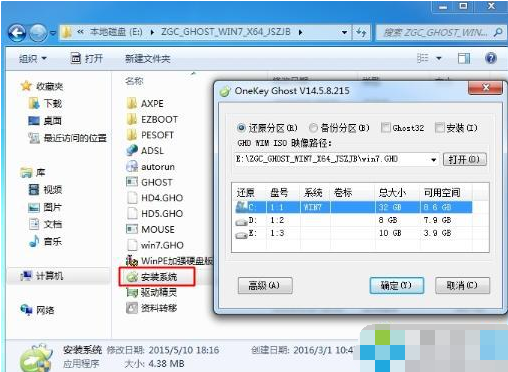Select the 安装系统 application
The image size is (508, 372).
click(x=151, y=277)
